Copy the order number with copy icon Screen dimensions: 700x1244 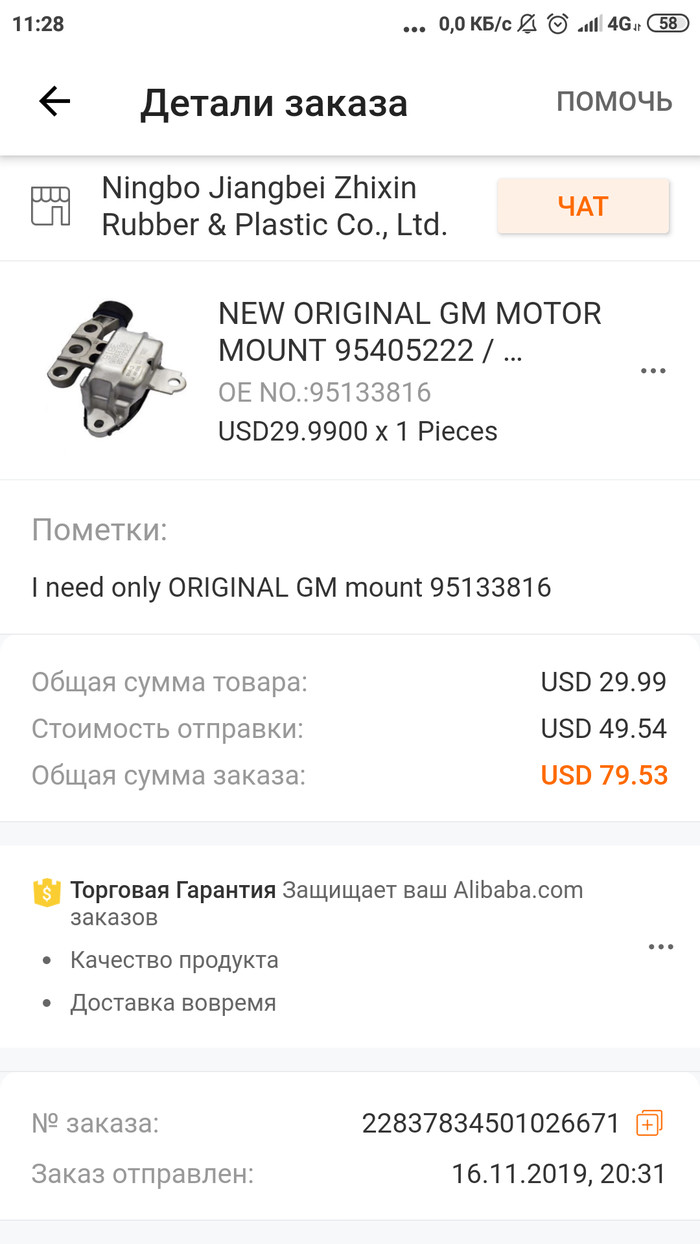(649, 1123)
